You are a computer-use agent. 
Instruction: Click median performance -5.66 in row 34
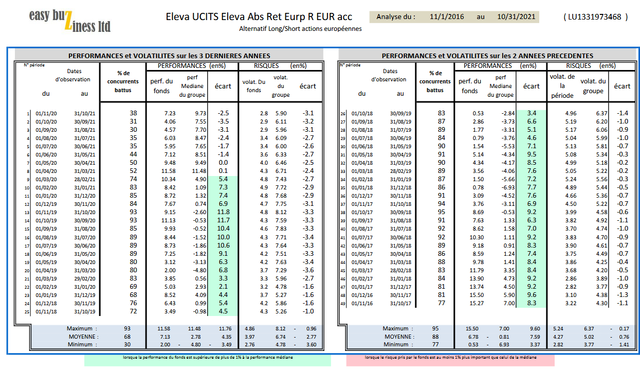508,179
